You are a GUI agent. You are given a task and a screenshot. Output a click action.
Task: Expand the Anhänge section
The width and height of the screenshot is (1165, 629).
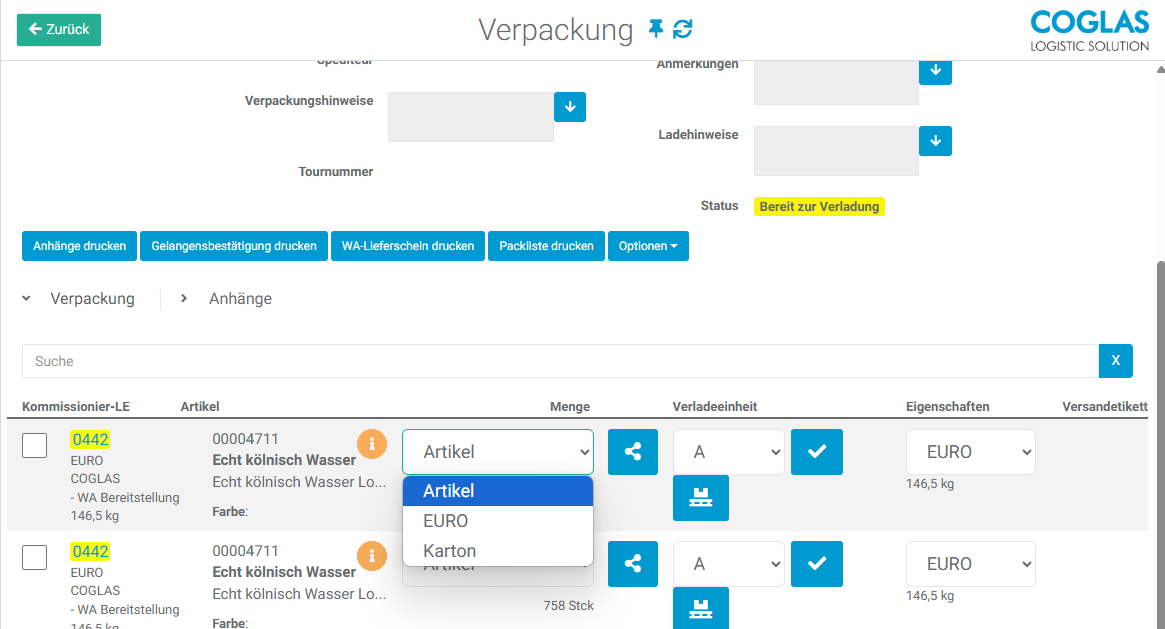click(240, 299)
